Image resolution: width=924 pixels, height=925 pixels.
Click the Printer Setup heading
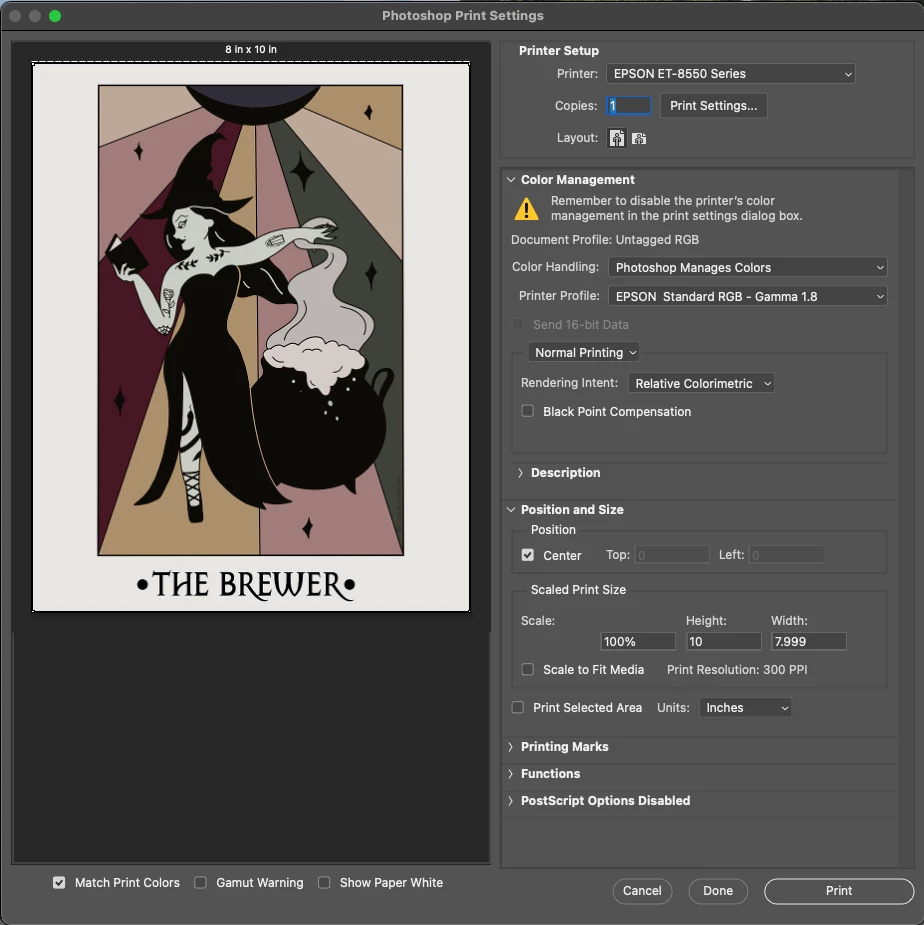(x=559, y=51)
